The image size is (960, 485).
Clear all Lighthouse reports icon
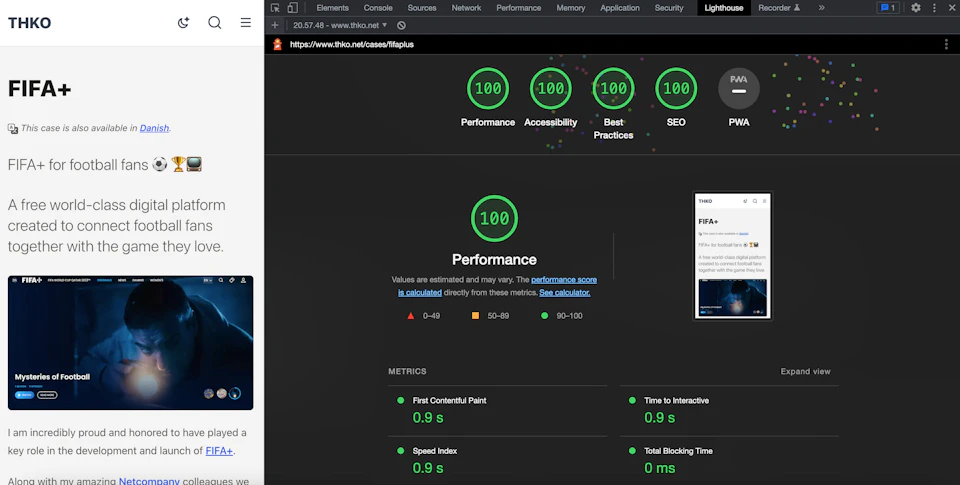pyautogui.click(x=401, y=25)
